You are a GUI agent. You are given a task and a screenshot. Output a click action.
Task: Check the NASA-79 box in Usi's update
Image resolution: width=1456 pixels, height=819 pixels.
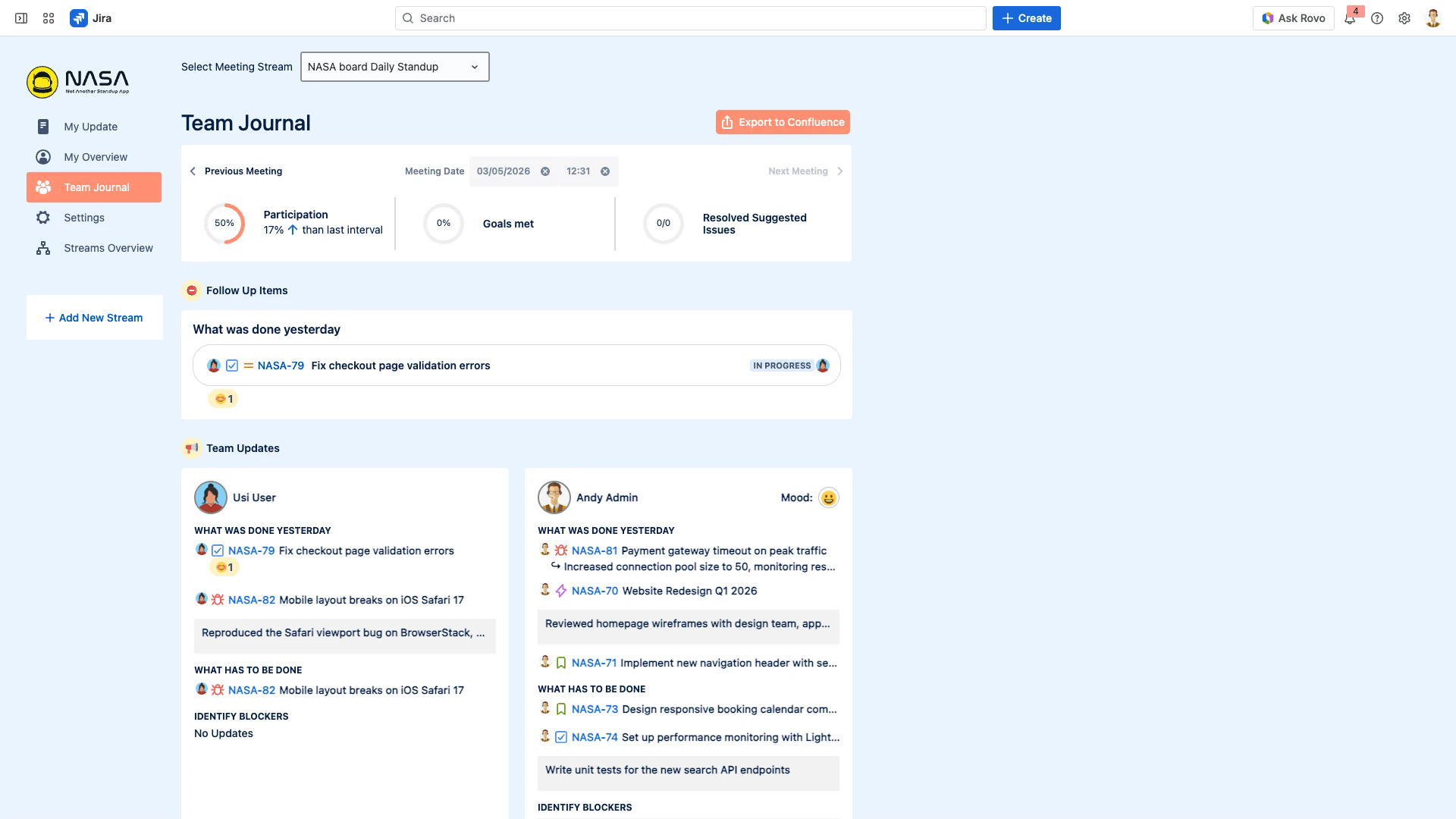coord(216,551)
